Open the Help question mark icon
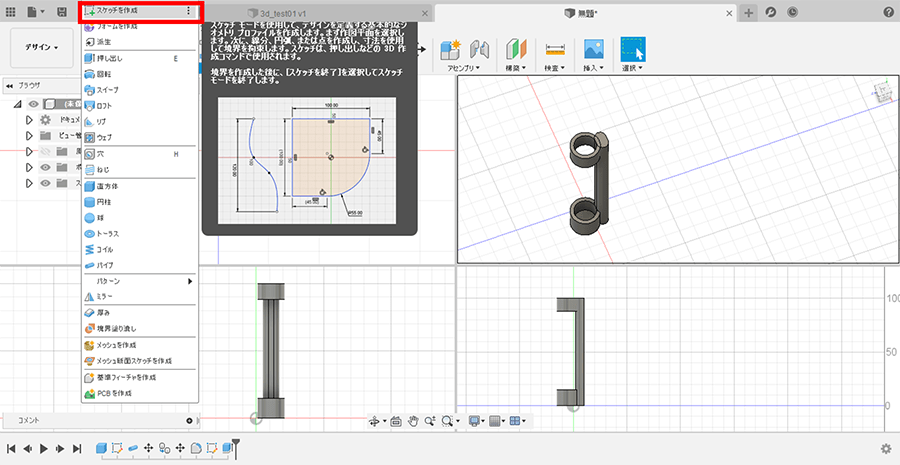Viewport: 900px width, 465px height. (888, 12)
